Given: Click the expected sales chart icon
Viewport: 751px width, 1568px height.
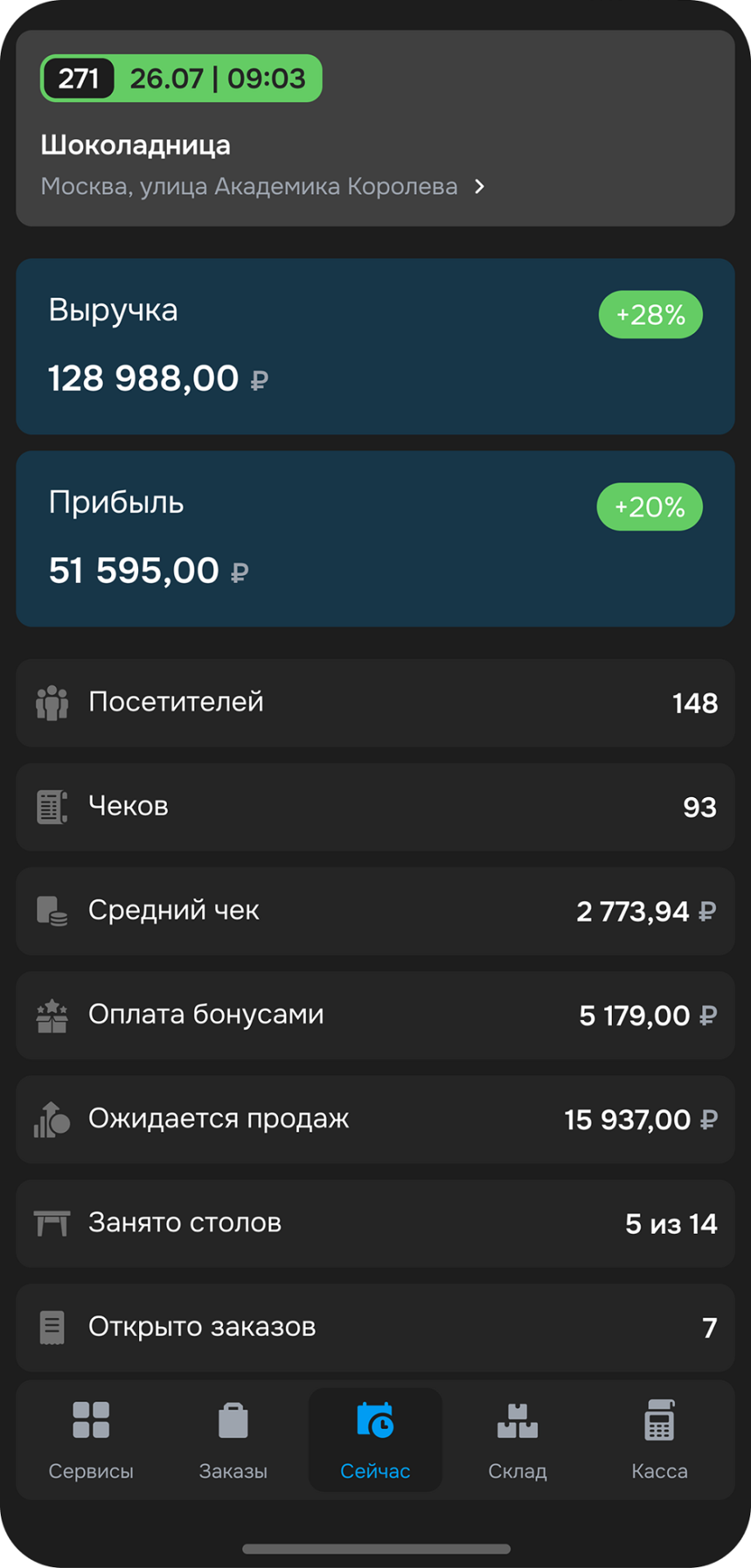Looking at the screenshot, I should (51, 1119).
